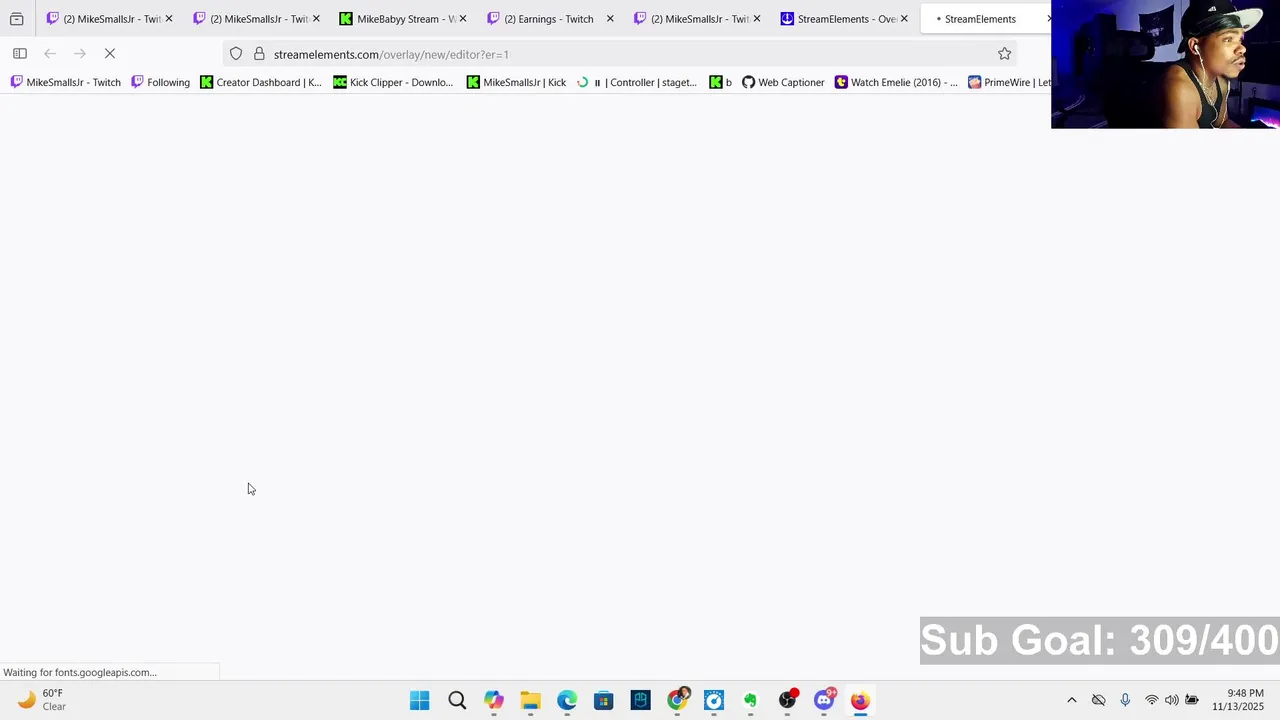Open the Controller | staget bookmark
The image size is (1280, 720).
(x=636, y=82)
